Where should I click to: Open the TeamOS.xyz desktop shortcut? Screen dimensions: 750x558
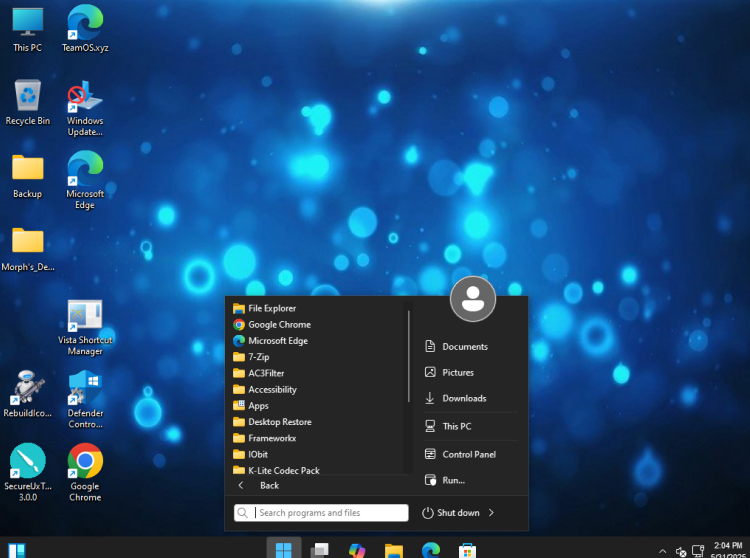pyautogui.click(x=85, y=29)
